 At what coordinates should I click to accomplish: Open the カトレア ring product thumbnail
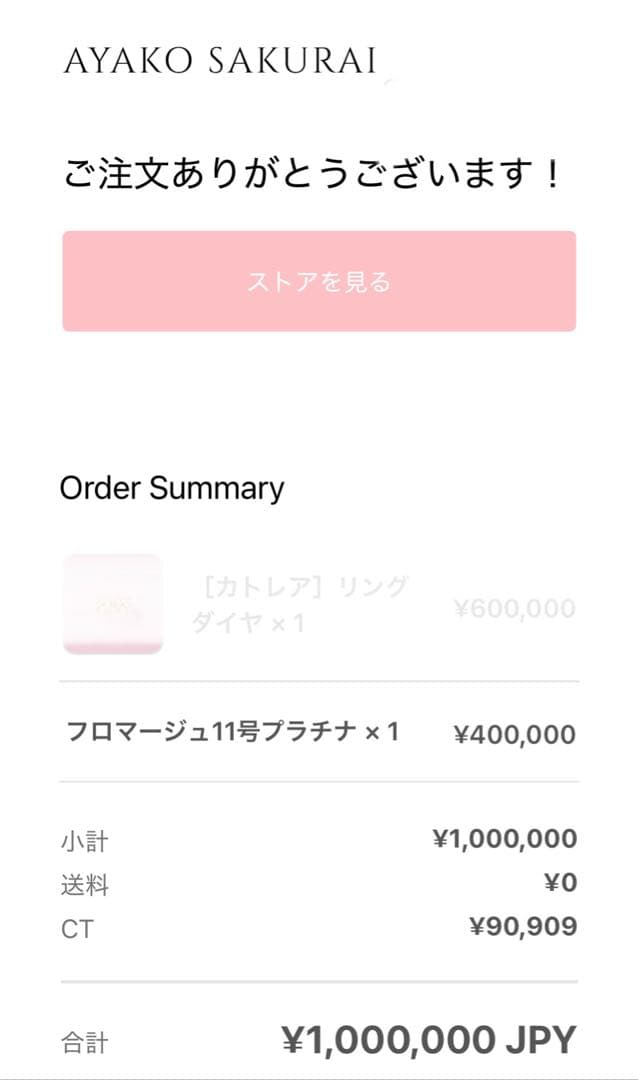(112, 603)
